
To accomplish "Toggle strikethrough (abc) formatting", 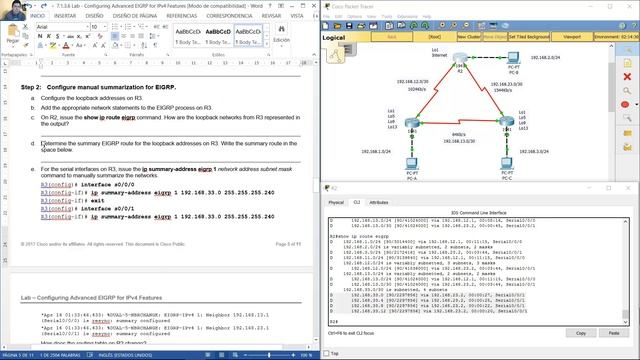I will [70, 36].
